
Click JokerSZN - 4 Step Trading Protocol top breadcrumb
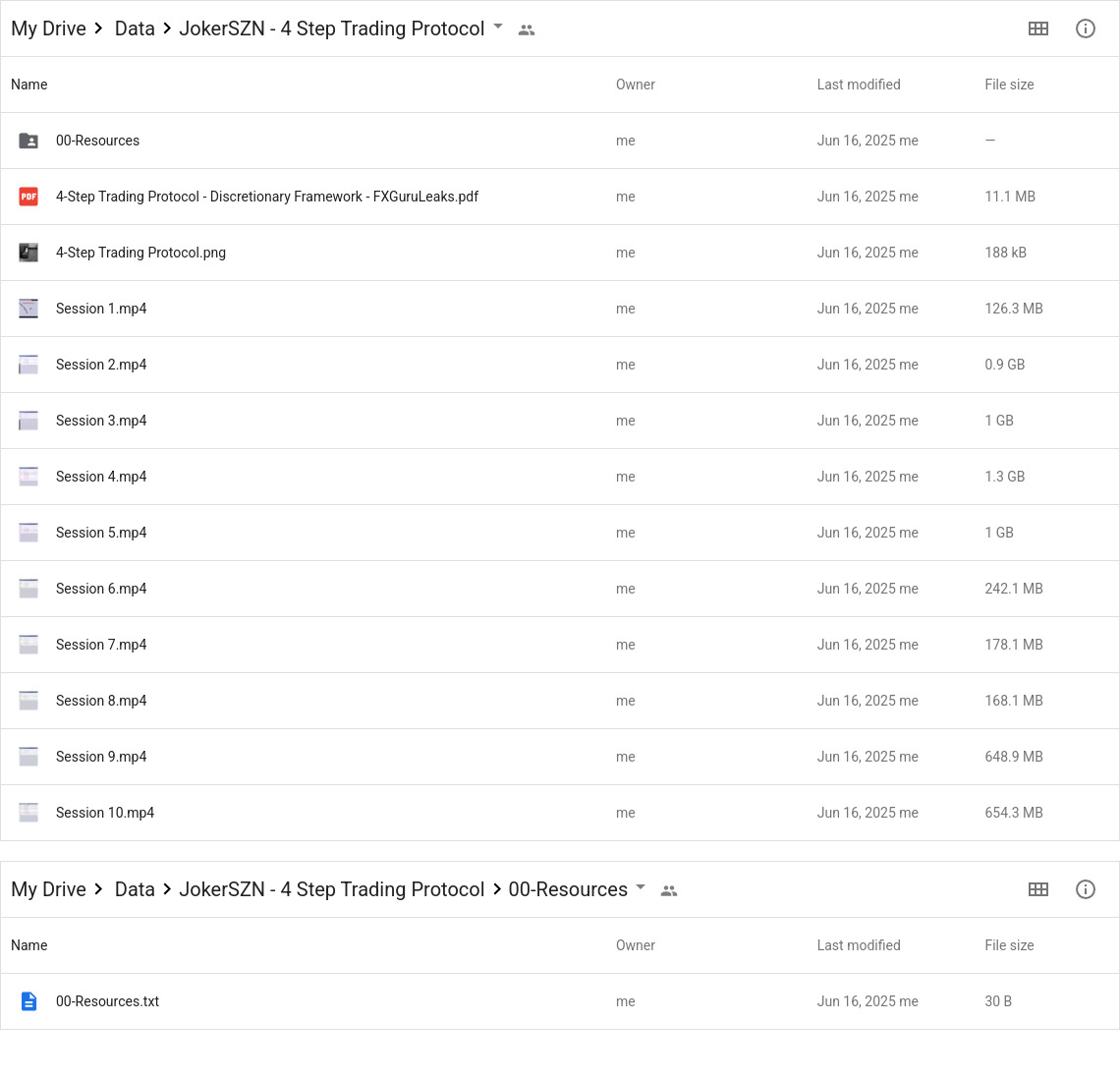(331, 28)
